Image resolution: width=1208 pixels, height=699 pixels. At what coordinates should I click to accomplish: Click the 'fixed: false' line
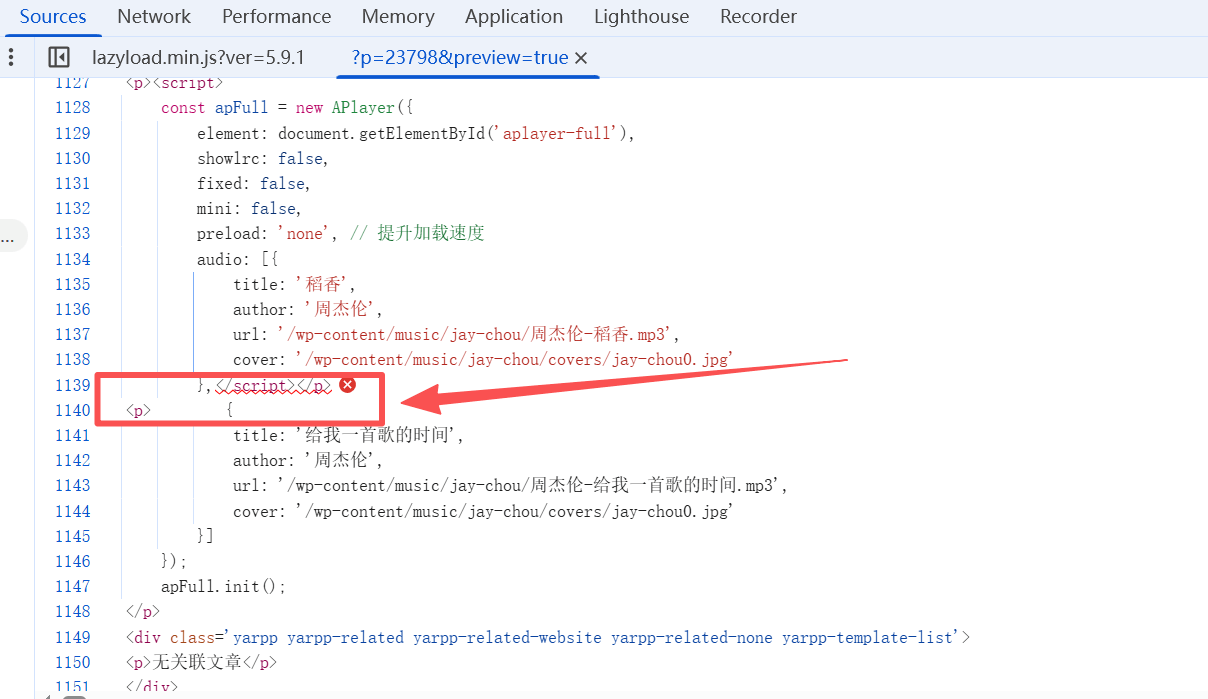[253, 183]
